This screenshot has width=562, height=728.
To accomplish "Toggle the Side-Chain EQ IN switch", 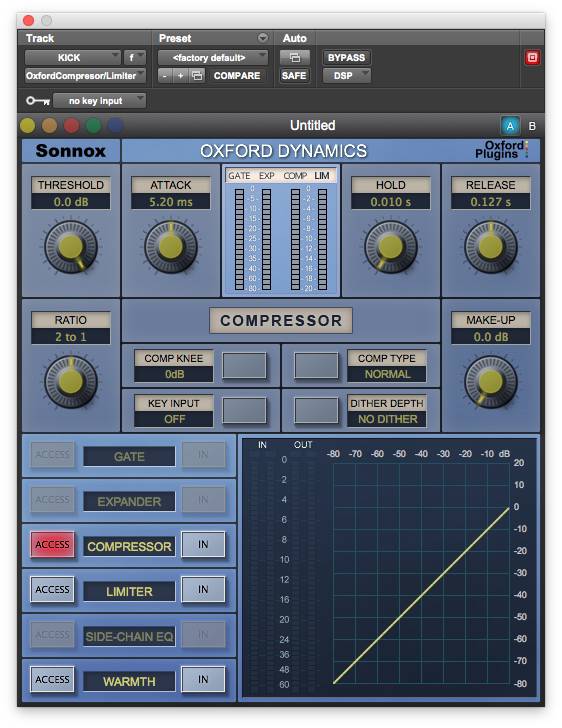I will tap(203, 634).
